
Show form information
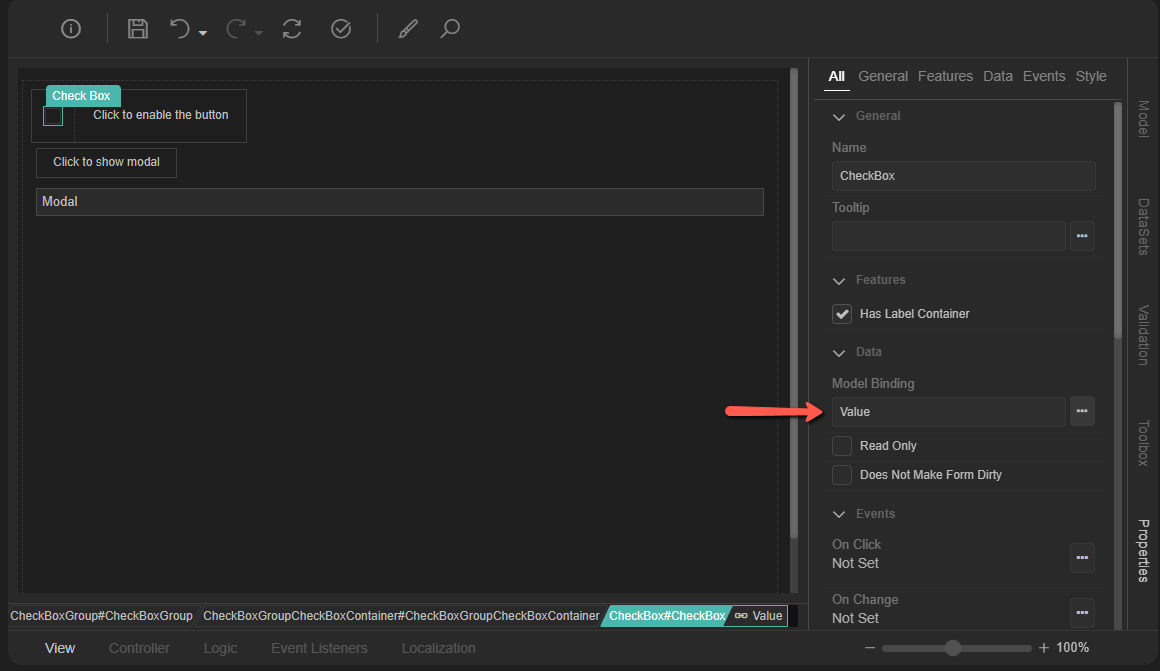click(70, 29)
